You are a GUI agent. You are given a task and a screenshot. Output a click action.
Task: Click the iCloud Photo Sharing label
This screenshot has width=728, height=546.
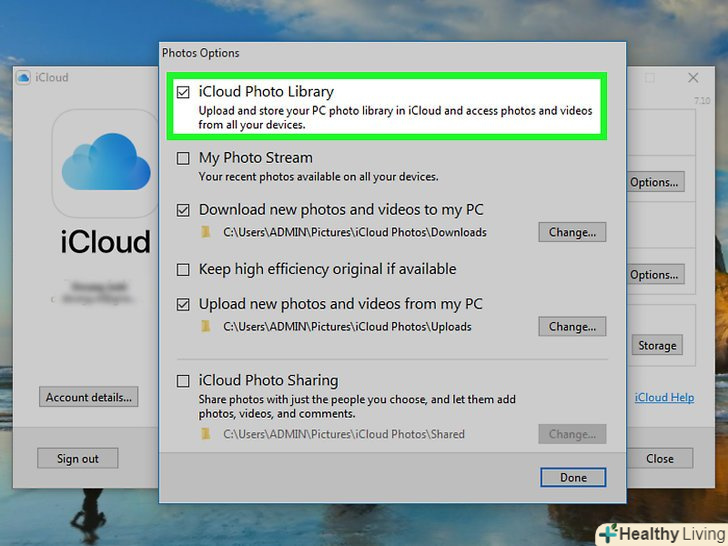269,380
